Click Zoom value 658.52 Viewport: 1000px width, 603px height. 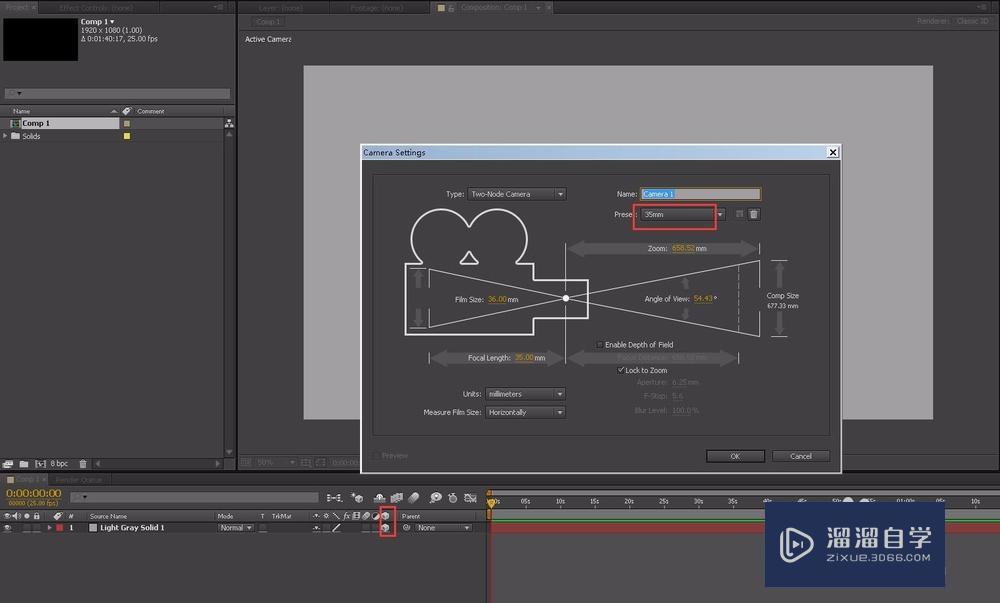click(x=683, y=248)
